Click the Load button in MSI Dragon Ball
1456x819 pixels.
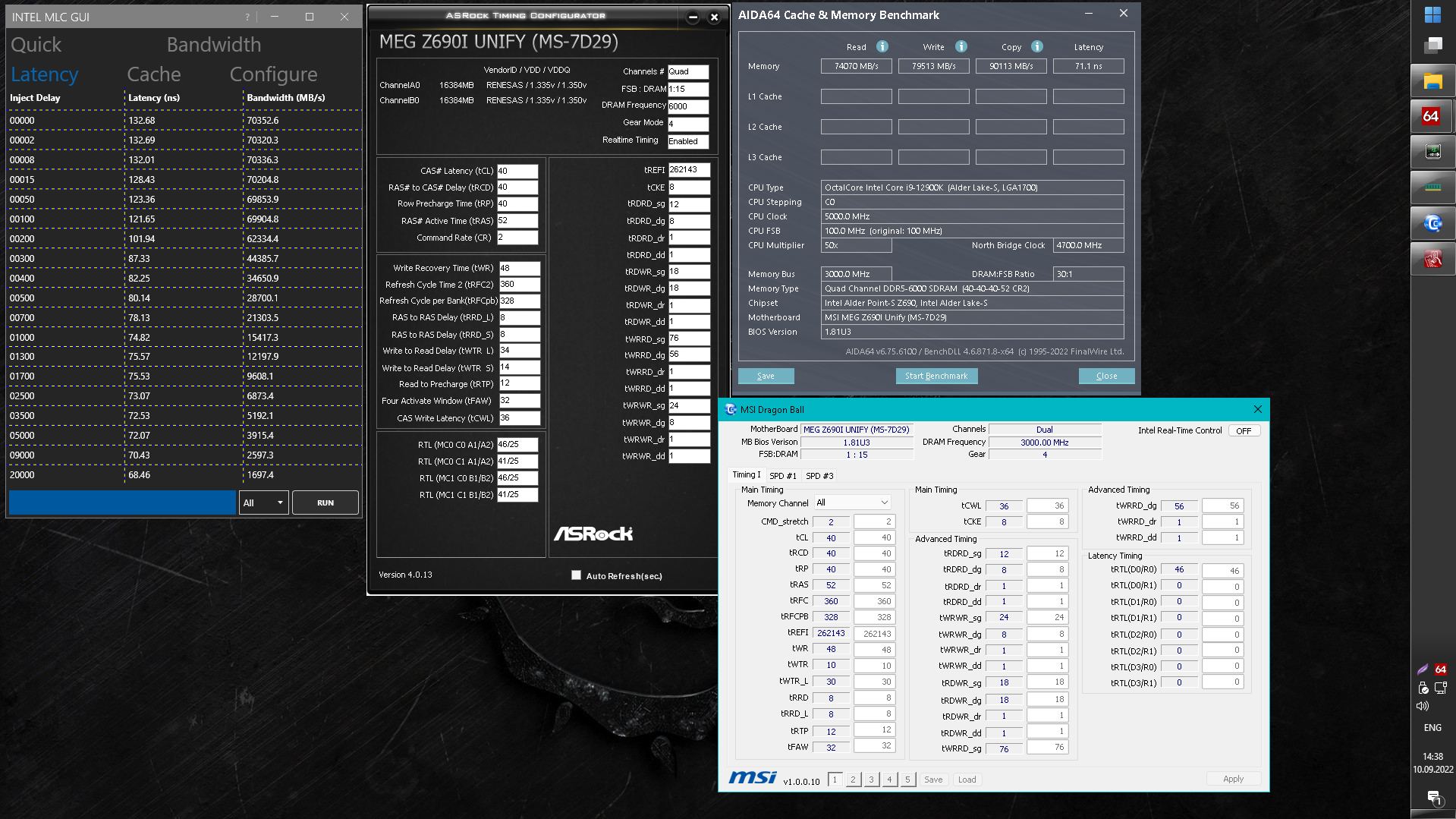pyautogui.click(x=967, y=780)
